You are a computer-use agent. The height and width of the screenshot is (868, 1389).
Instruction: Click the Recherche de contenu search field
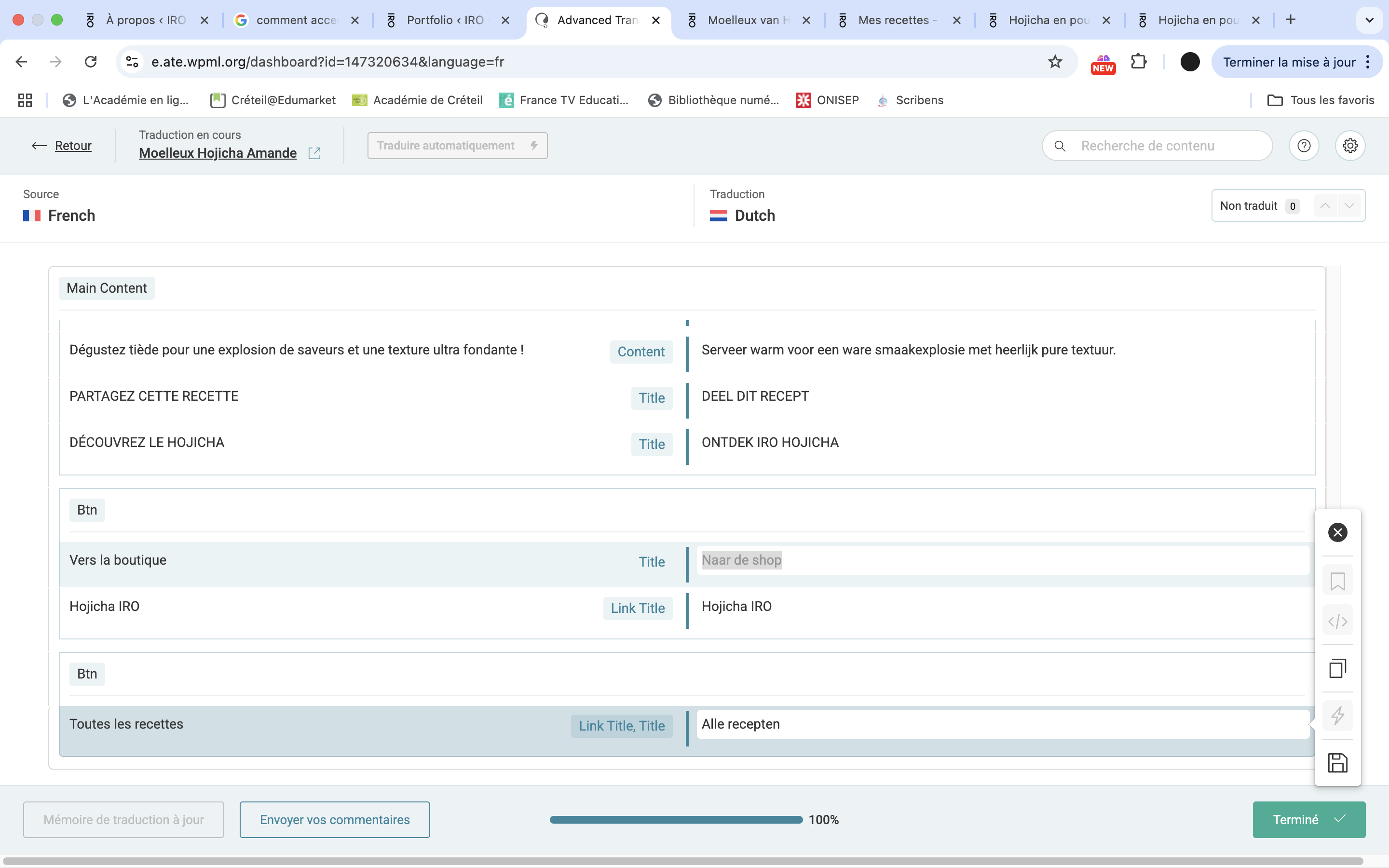tap(1165, 146)
